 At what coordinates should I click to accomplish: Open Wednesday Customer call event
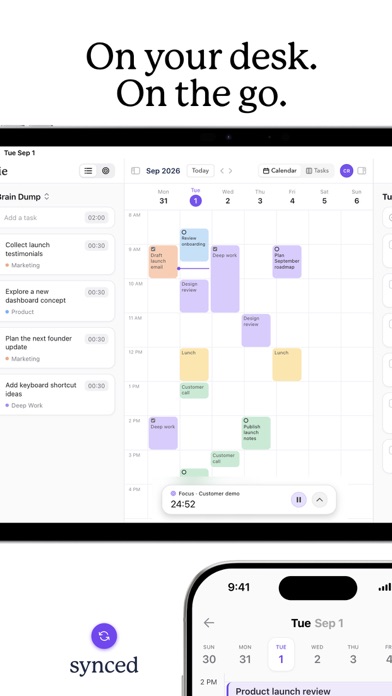[225, 459]
